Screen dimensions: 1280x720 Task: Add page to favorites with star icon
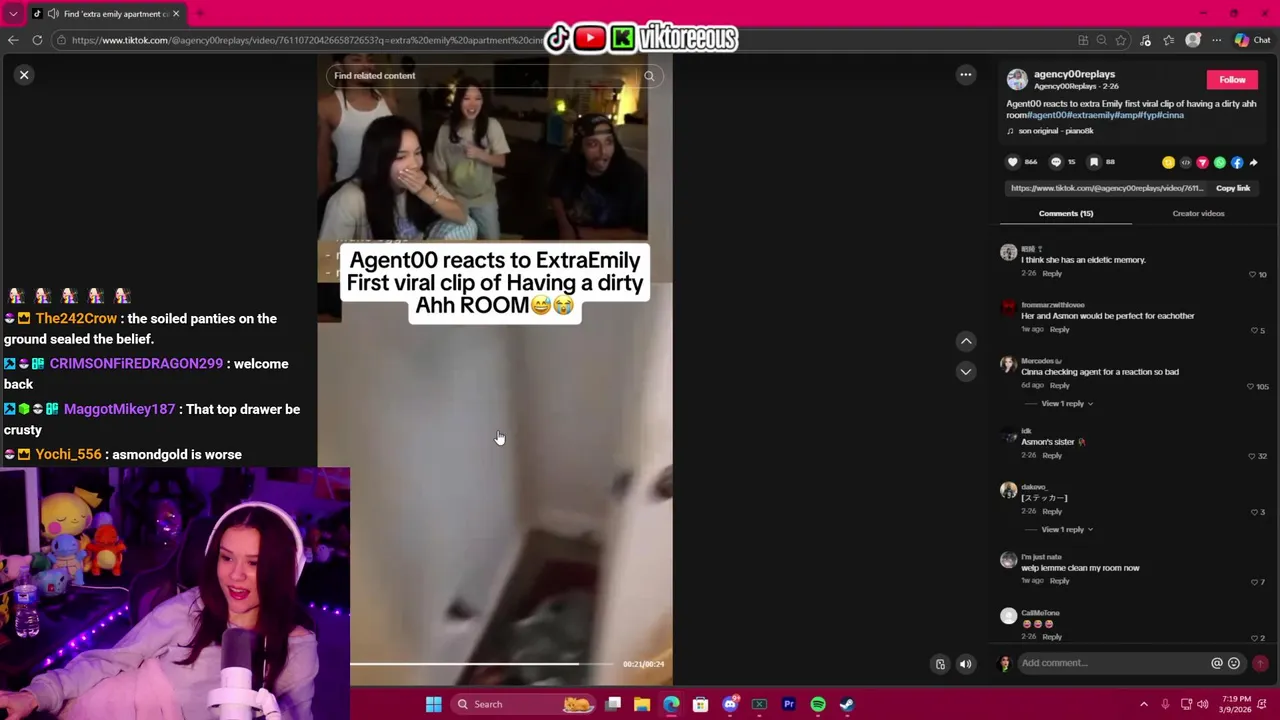1121,40
